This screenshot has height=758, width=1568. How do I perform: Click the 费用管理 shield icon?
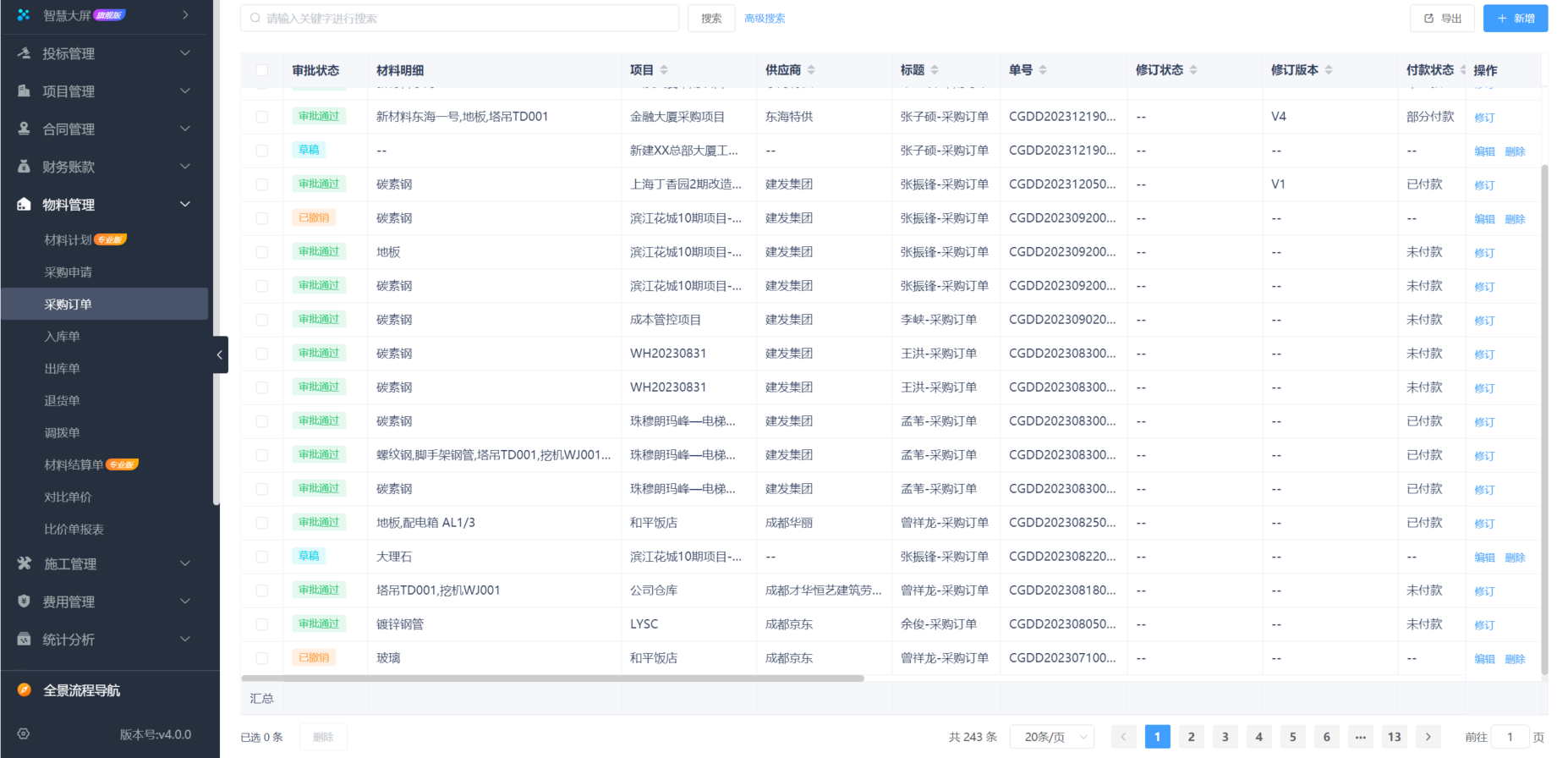coord(24,601)
